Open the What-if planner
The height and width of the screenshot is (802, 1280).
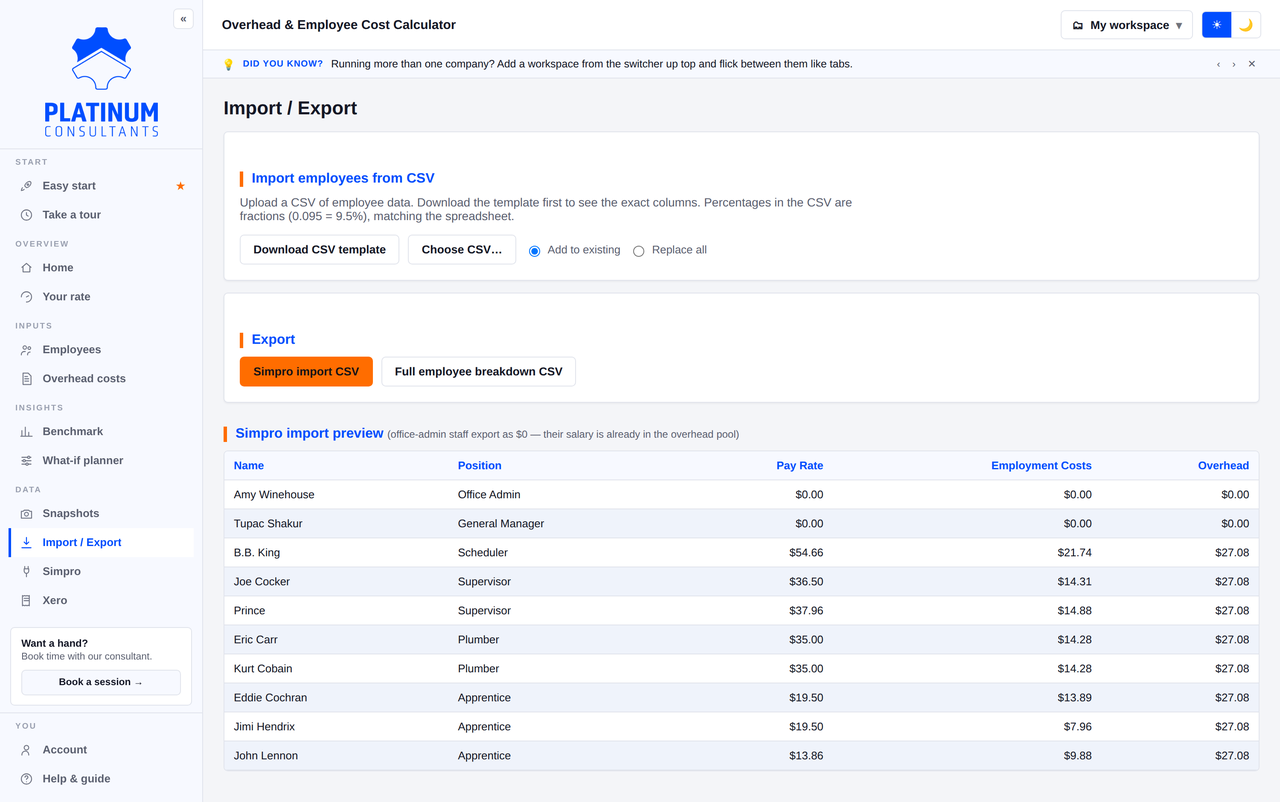pyautogui.click(x=101, y=461)
